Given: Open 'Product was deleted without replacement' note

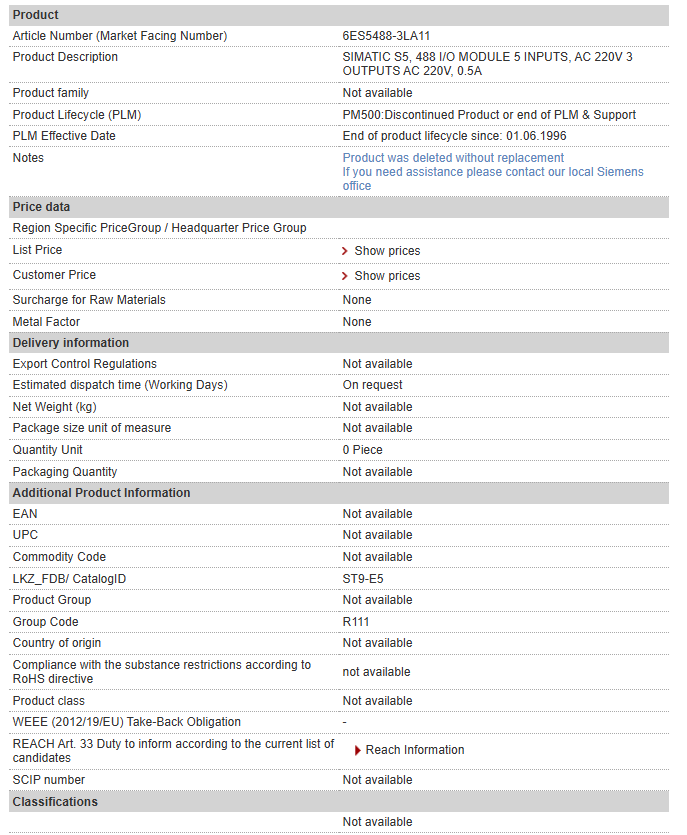Looking at the screenshot, I should 453,158.
